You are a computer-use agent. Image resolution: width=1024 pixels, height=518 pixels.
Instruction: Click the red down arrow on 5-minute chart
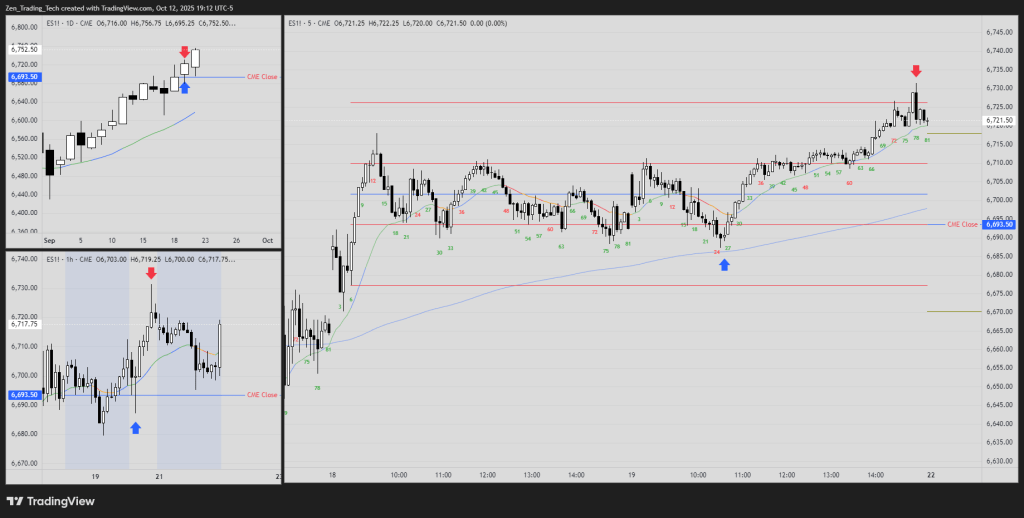pos(916,71)
